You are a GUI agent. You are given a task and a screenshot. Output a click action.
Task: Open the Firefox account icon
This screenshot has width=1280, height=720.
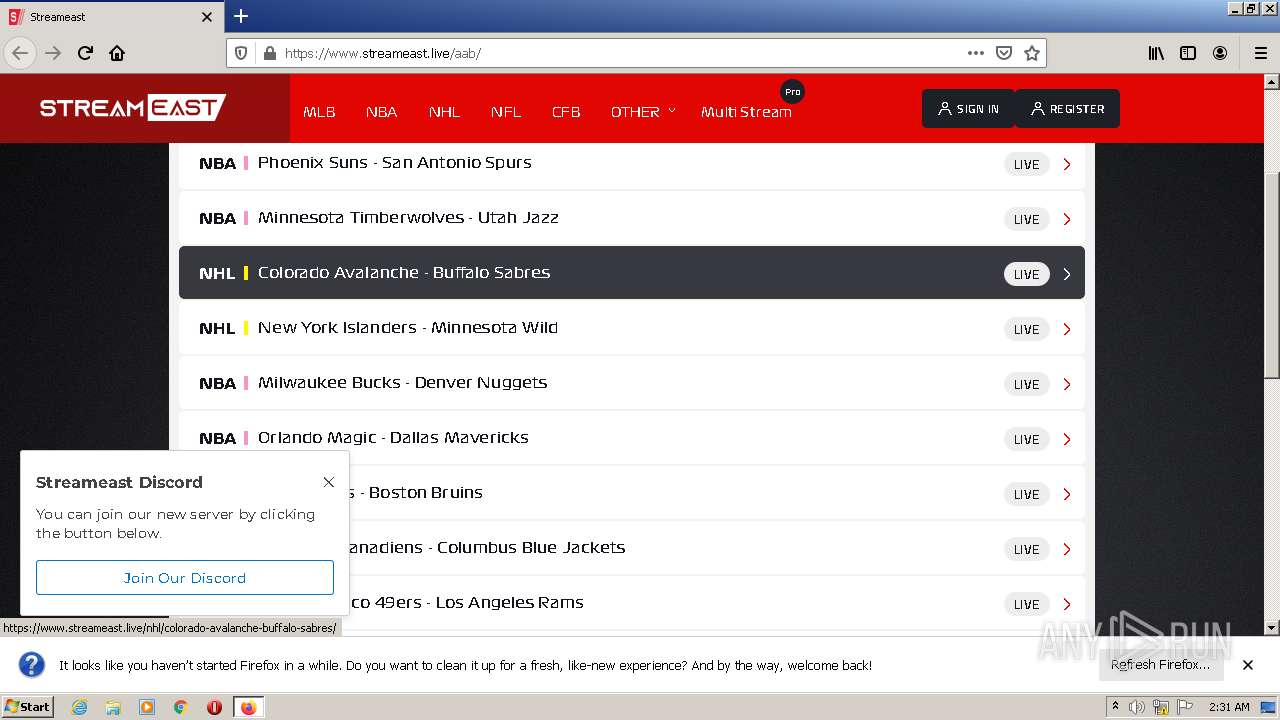[x=1220, y=53]
